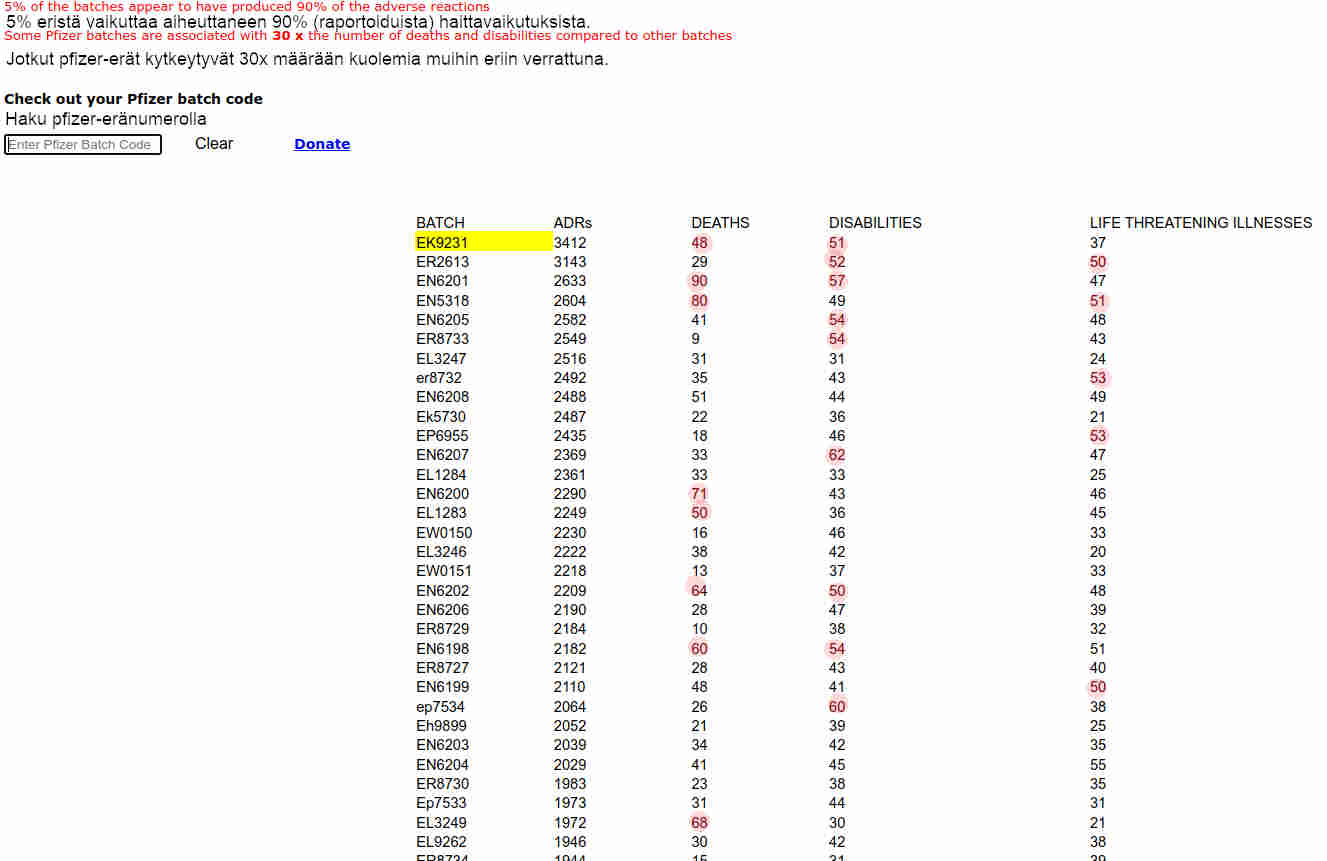Viewport: 1327px width, 861px height.
Task: Select ADR count 2604
Action: (x=570, y=301)
